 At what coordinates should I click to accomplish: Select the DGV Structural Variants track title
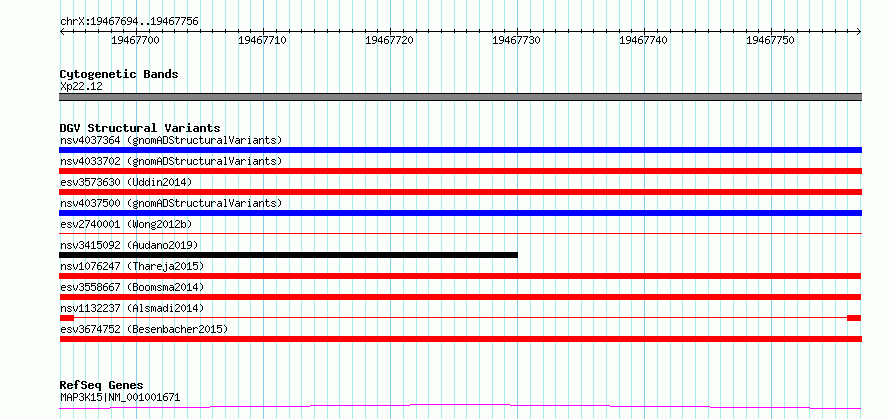(x=140, y=128)
